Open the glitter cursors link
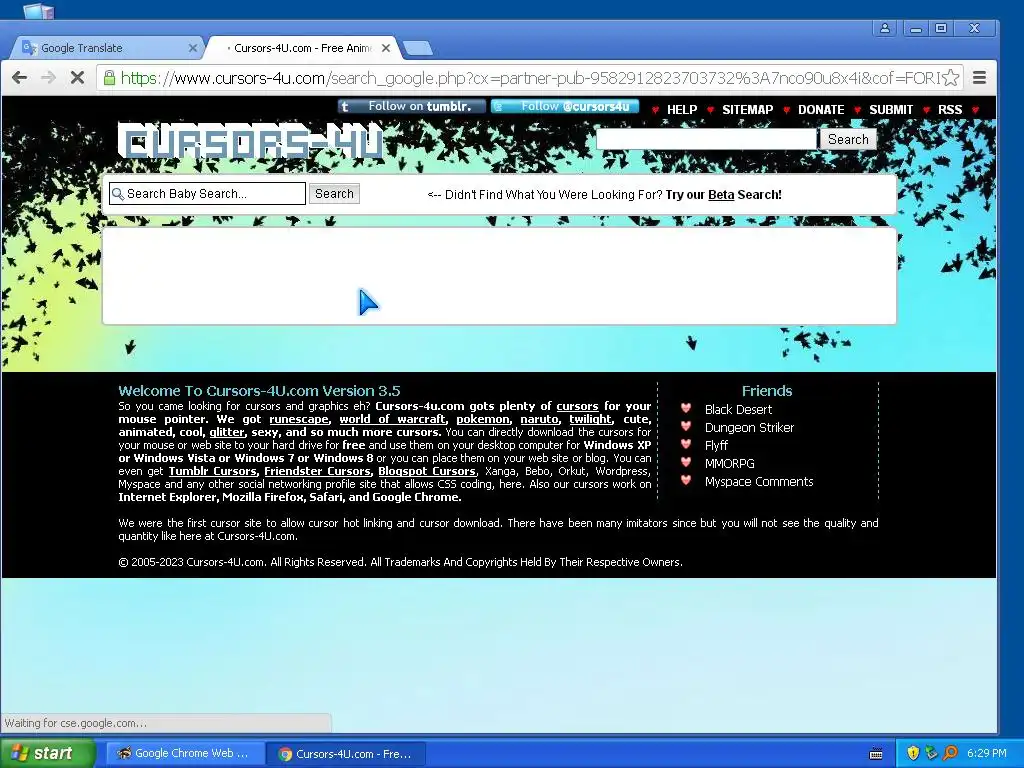 point(227,432)
